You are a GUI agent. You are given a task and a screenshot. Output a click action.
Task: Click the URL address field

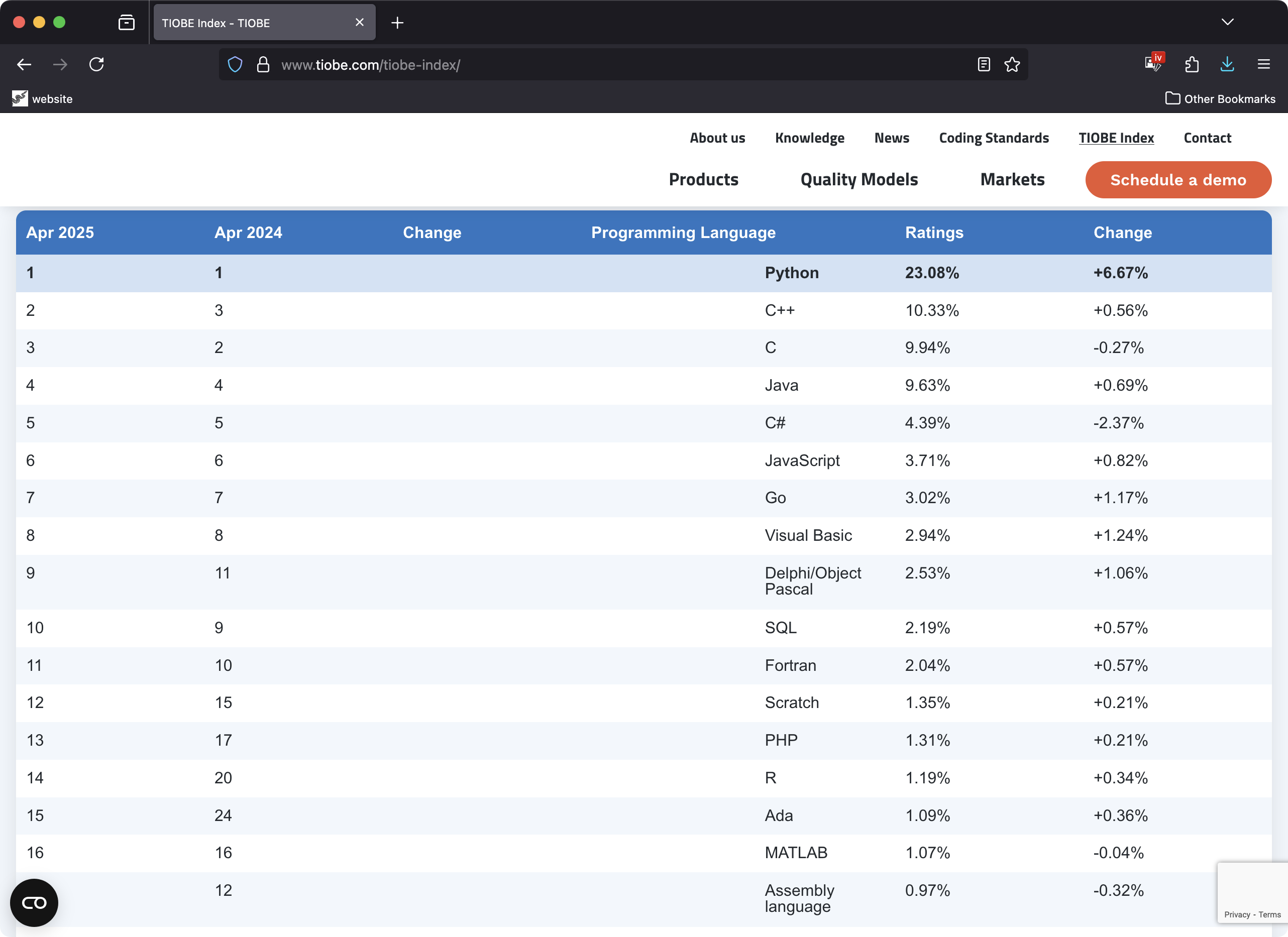(x=623, y=65)
